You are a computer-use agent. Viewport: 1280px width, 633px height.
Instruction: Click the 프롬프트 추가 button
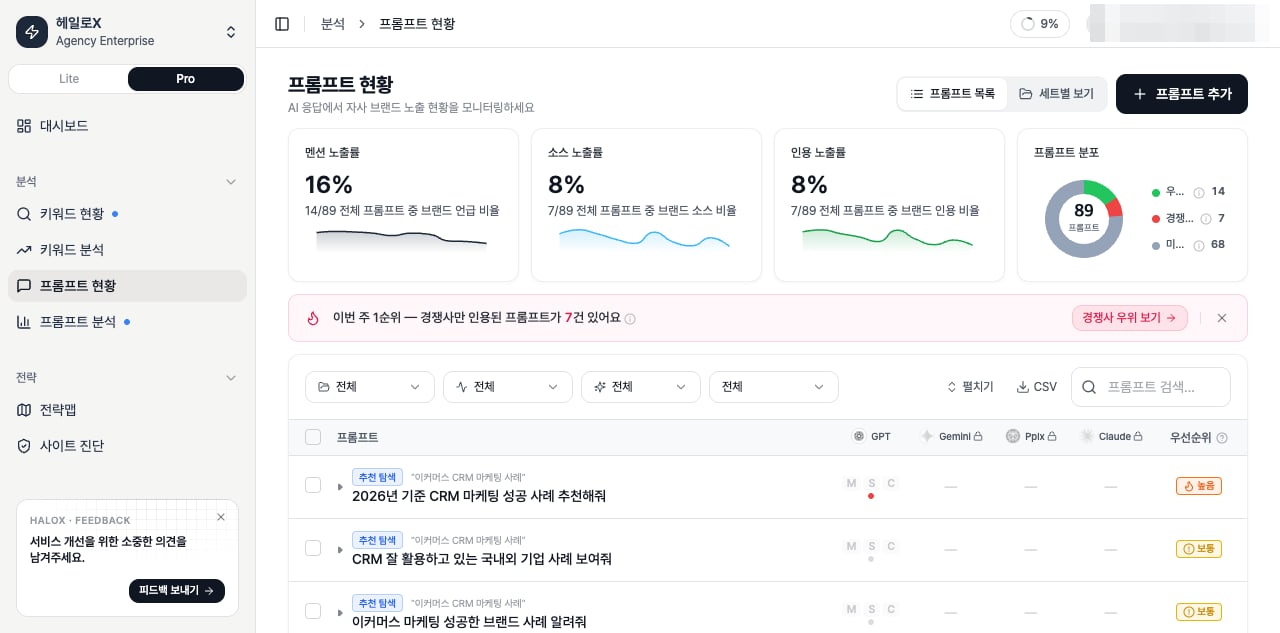point(1182,94)
